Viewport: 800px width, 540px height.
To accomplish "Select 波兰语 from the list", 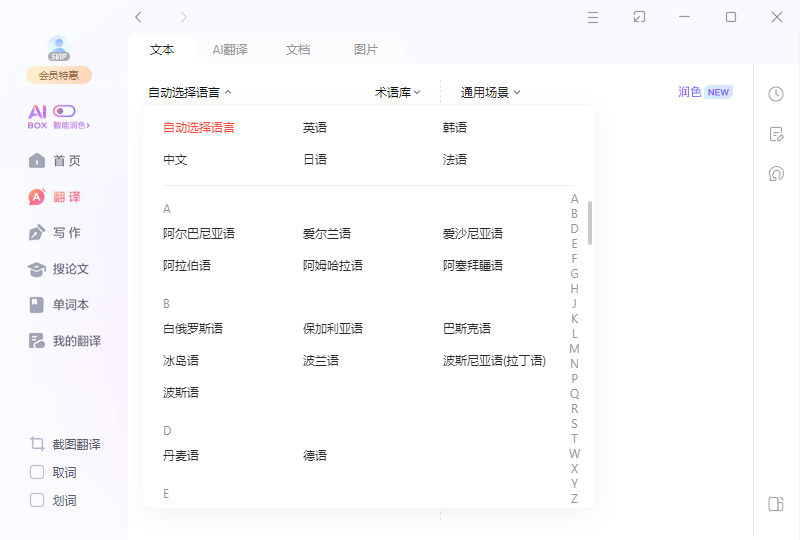I will click(x=321, y=361).
